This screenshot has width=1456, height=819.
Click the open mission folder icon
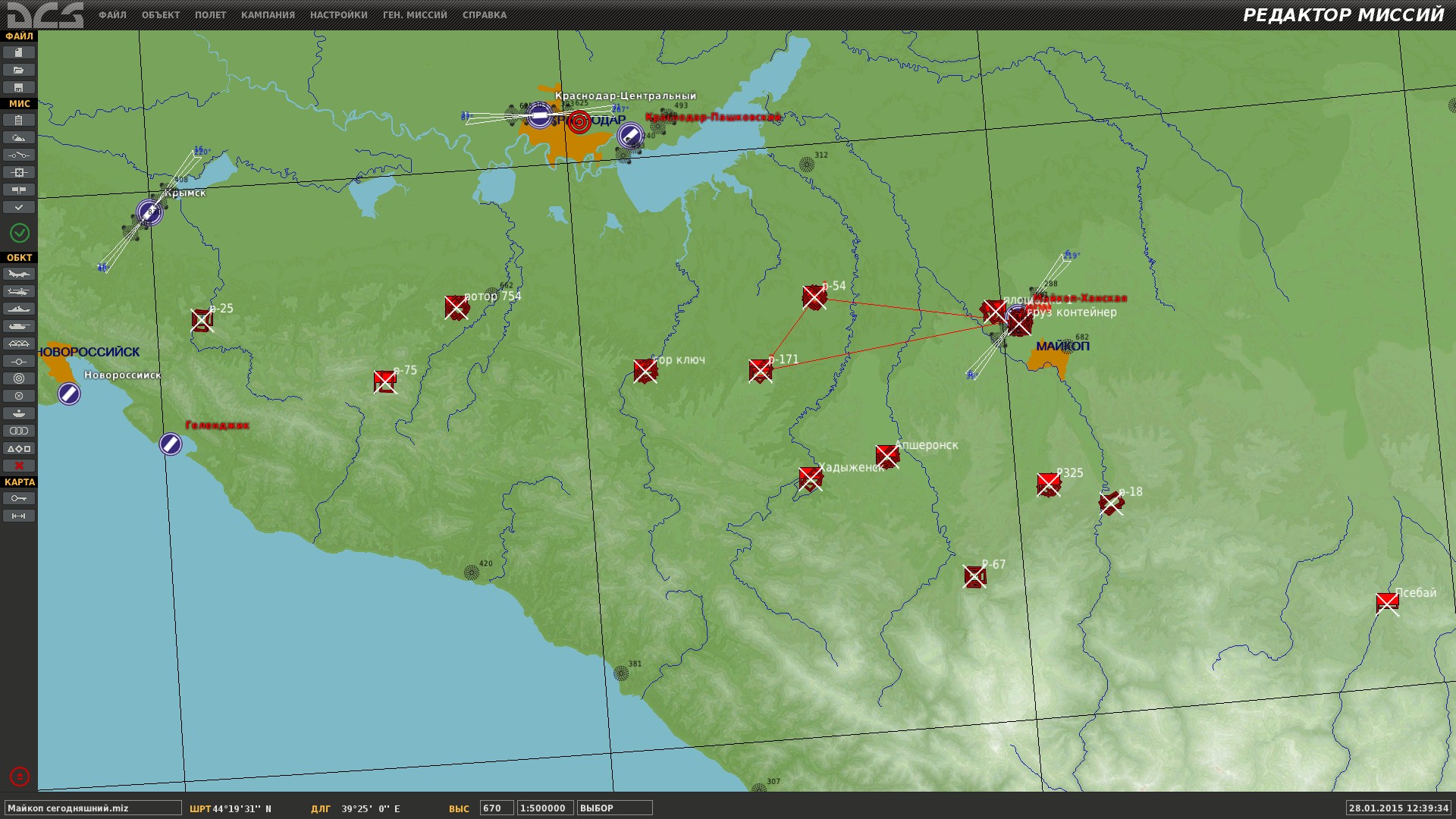19,70
